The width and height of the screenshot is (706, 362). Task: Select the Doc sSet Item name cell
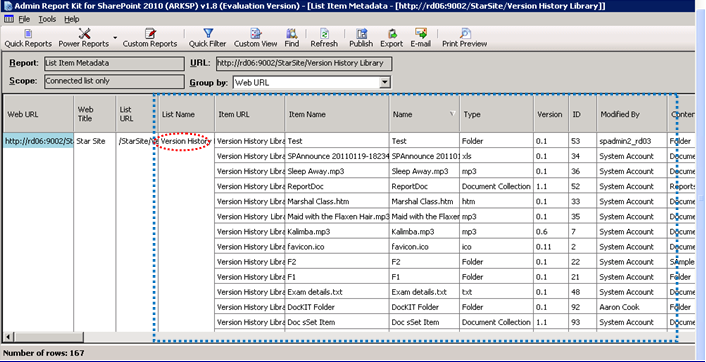click(337, 322)
